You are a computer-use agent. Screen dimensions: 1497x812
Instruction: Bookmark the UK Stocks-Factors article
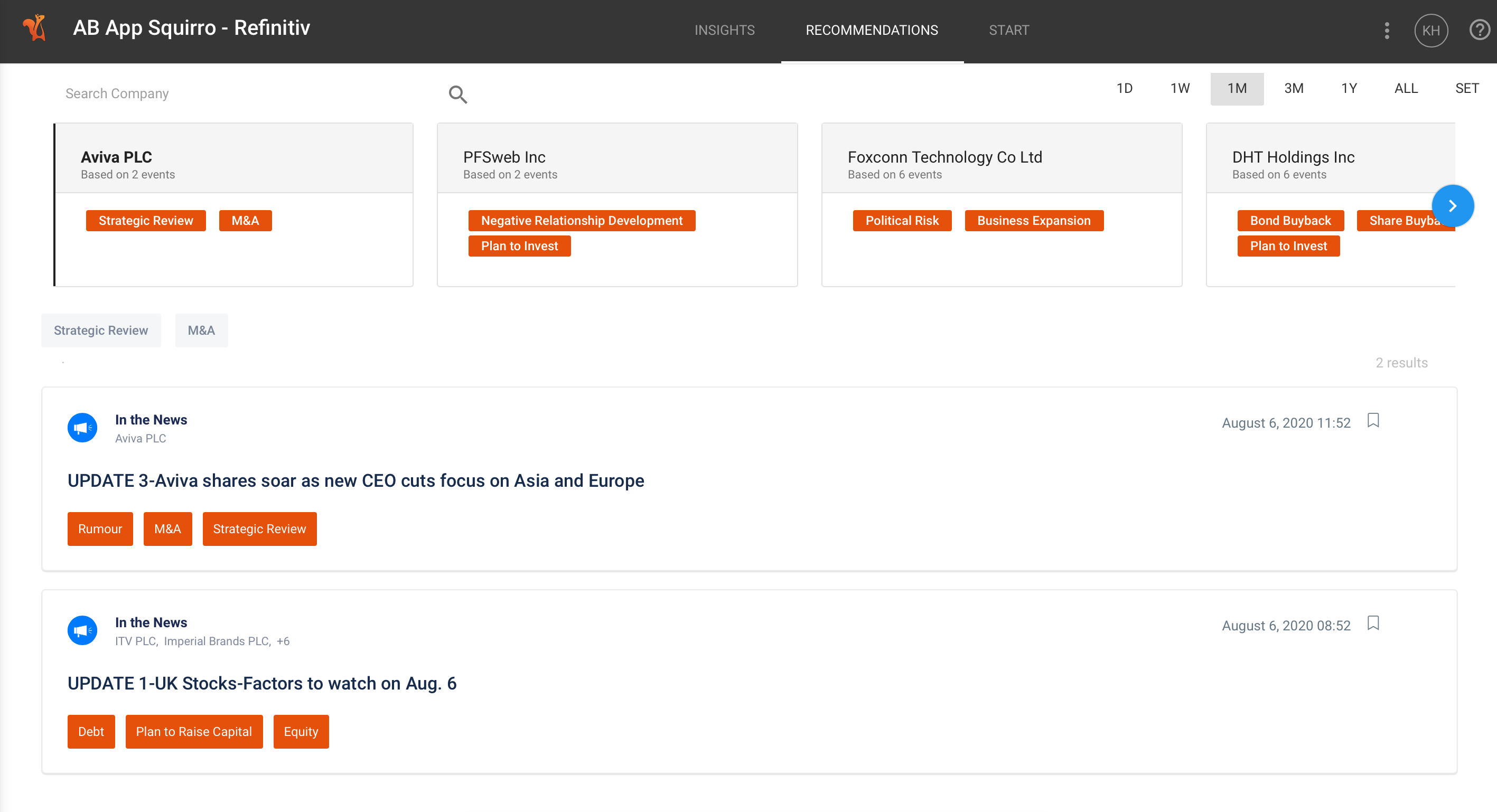click(1373, 622)
